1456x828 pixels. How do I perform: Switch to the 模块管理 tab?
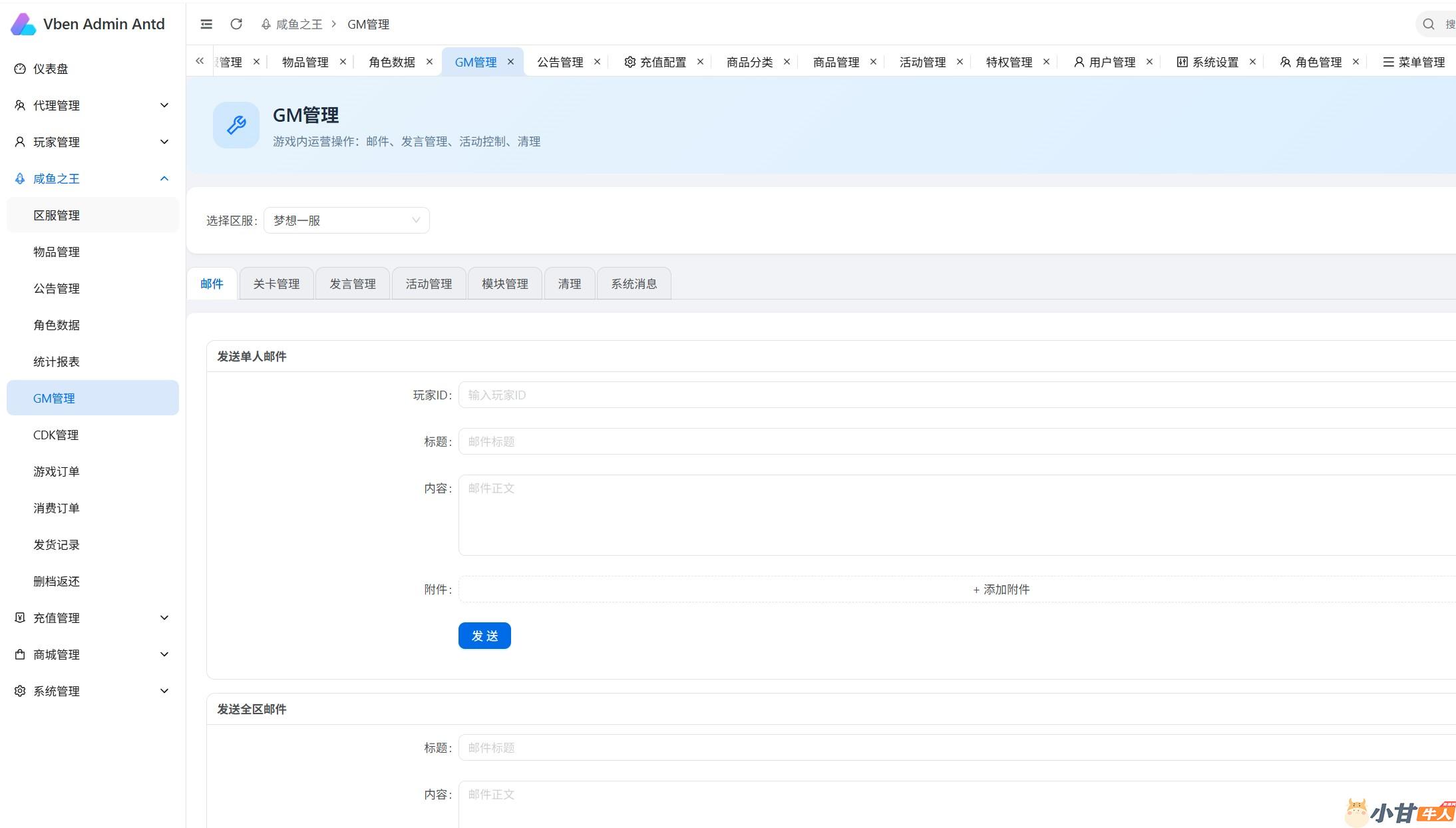click(x=505, y=284)
